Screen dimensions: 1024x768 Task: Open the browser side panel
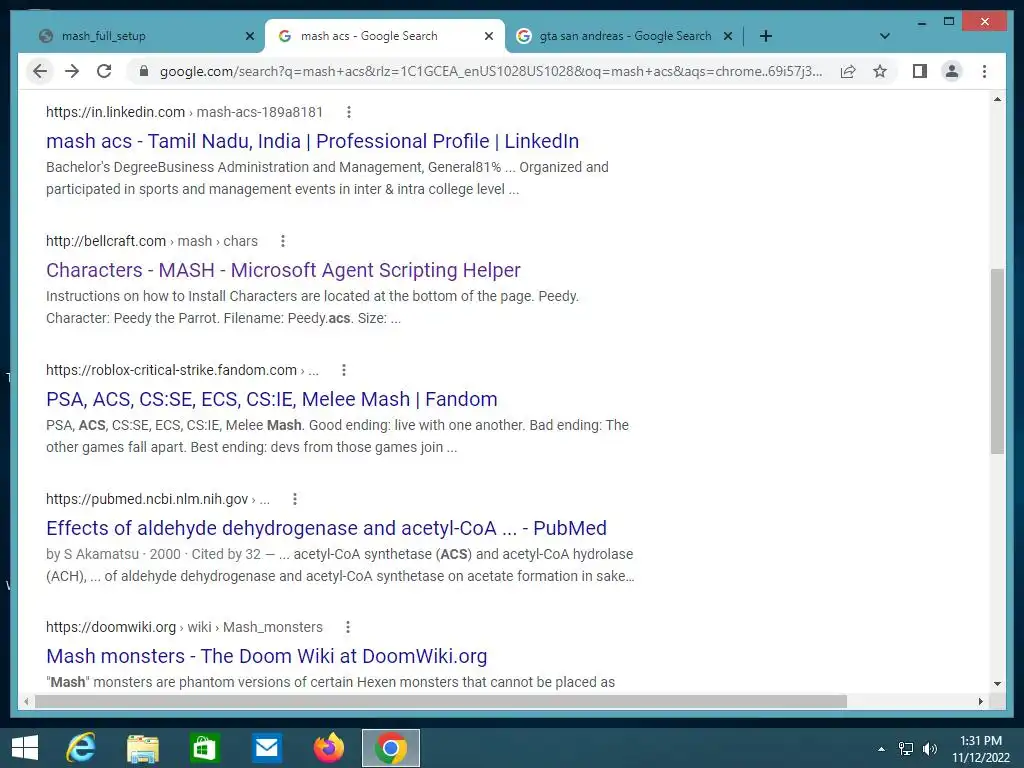[x=920, y=71]
